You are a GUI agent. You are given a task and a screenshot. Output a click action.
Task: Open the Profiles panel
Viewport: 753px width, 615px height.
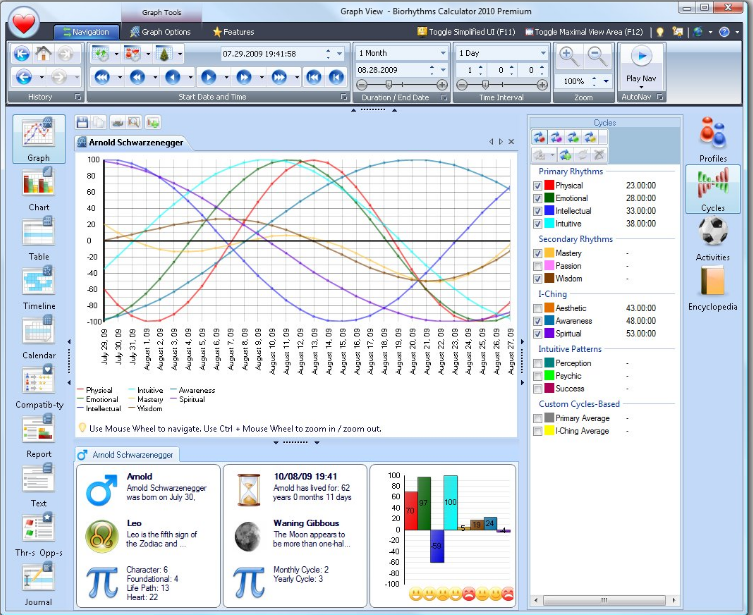tap(713, 139)
